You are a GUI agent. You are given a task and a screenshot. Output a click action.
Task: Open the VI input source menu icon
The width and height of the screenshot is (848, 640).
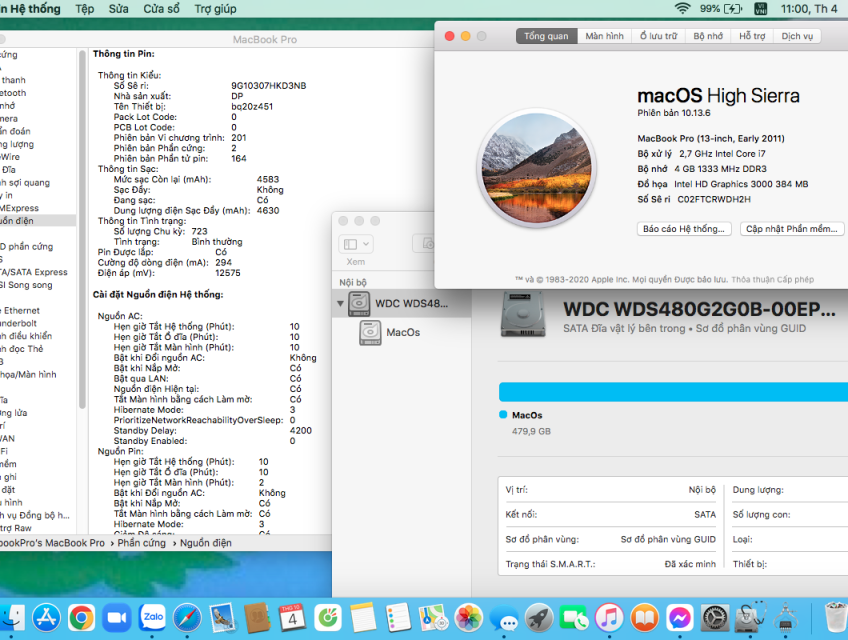tap(760, 9)
